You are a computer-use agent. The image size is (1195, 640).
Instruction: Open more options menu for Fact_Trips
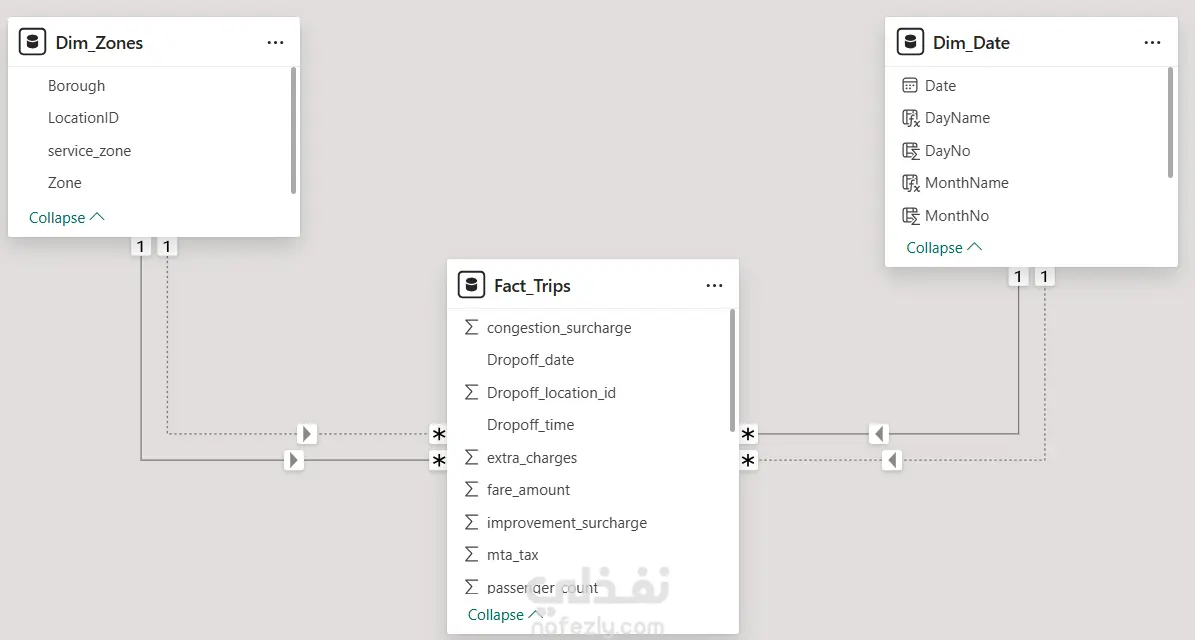[x=714, y=286]
